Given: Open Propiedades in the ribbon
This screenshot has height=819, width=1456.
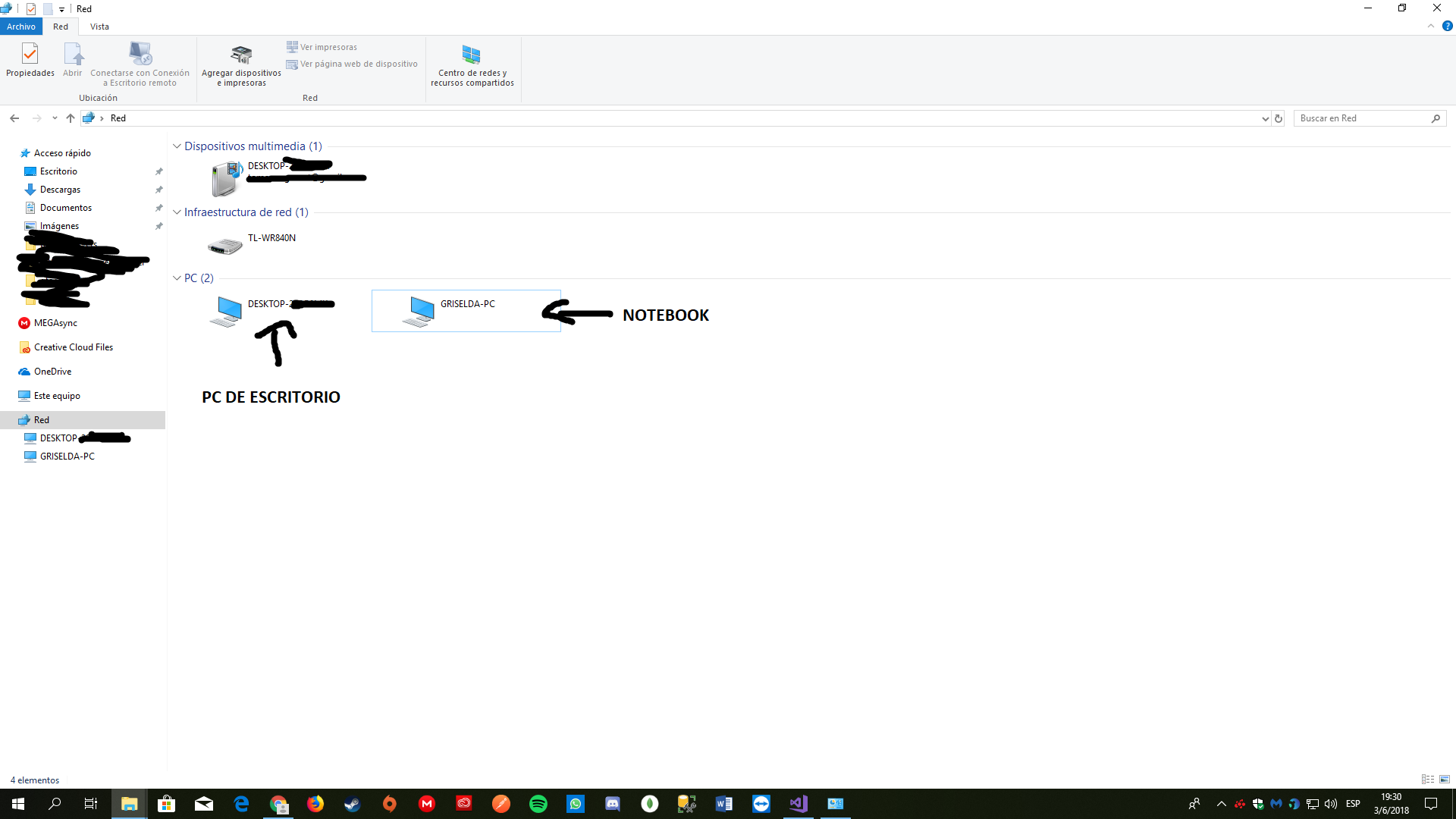Looking at the screenshot, I should [30, 60].
